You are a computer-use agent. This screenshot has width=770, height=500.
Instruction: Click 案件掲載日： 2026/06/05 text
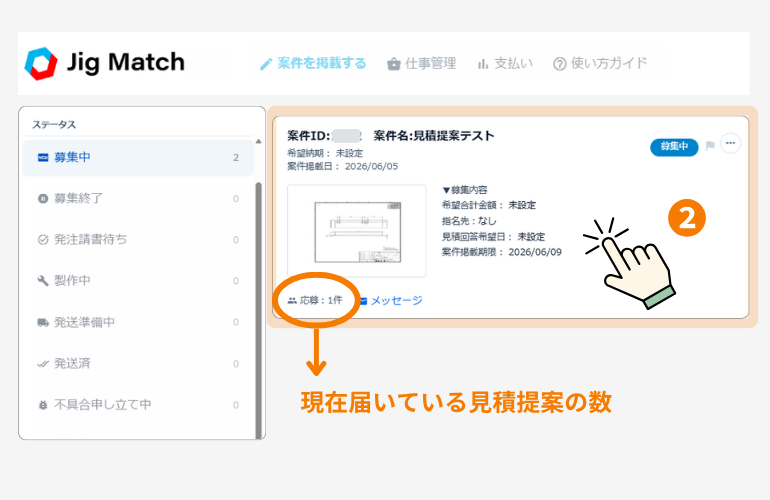click(x=343, y=167)
